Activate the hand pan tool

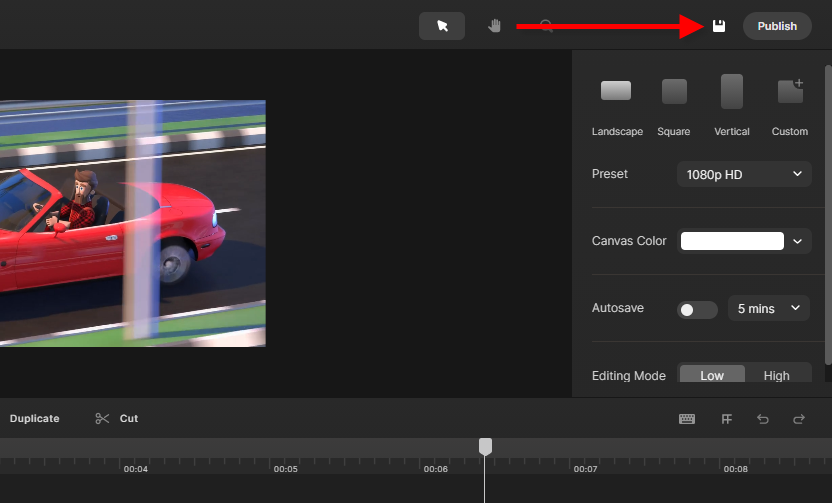[x=494, y=26]
